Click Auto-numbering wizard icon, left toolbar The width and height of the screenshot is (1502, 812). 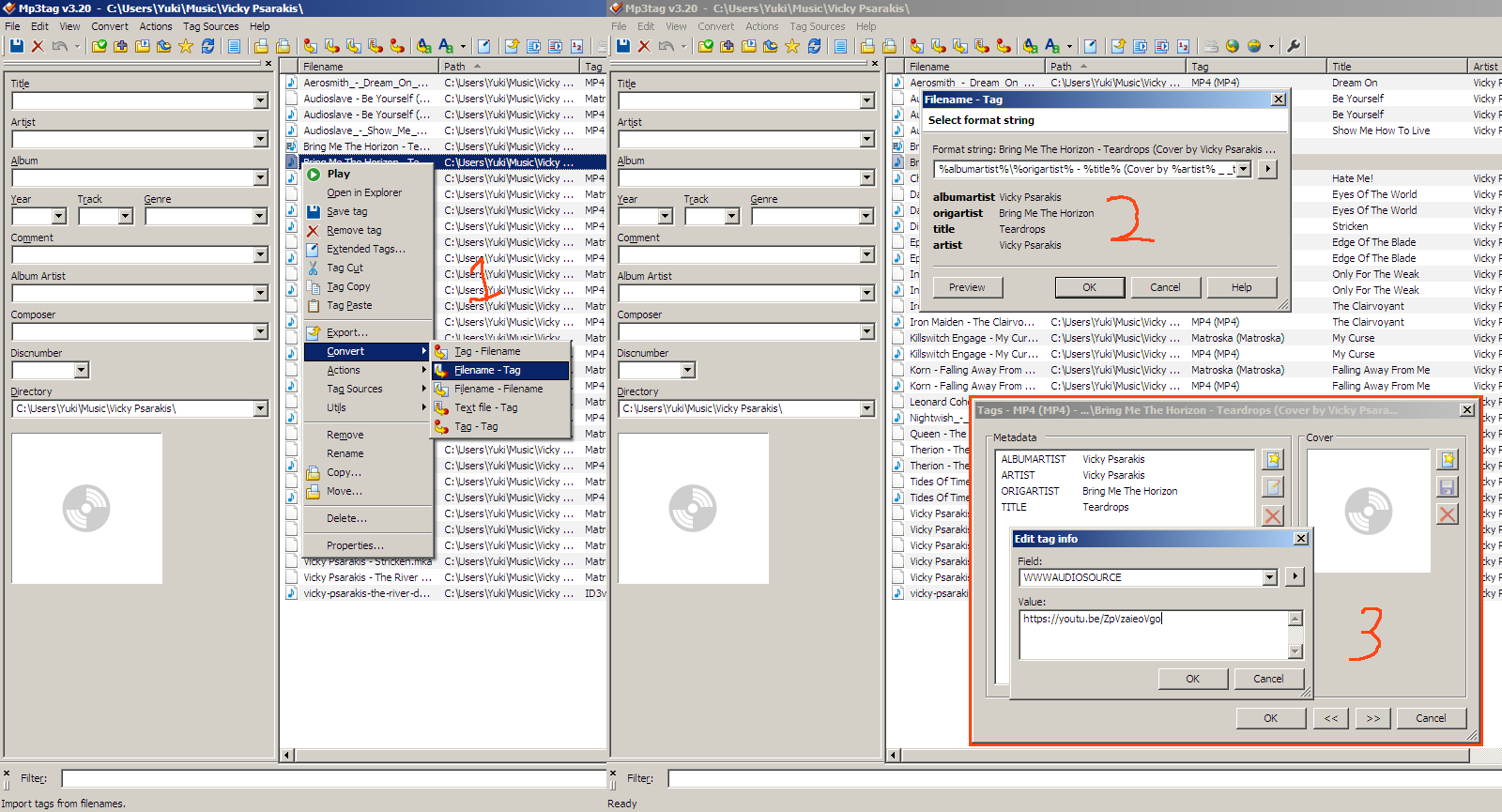(x=576, y=46)
